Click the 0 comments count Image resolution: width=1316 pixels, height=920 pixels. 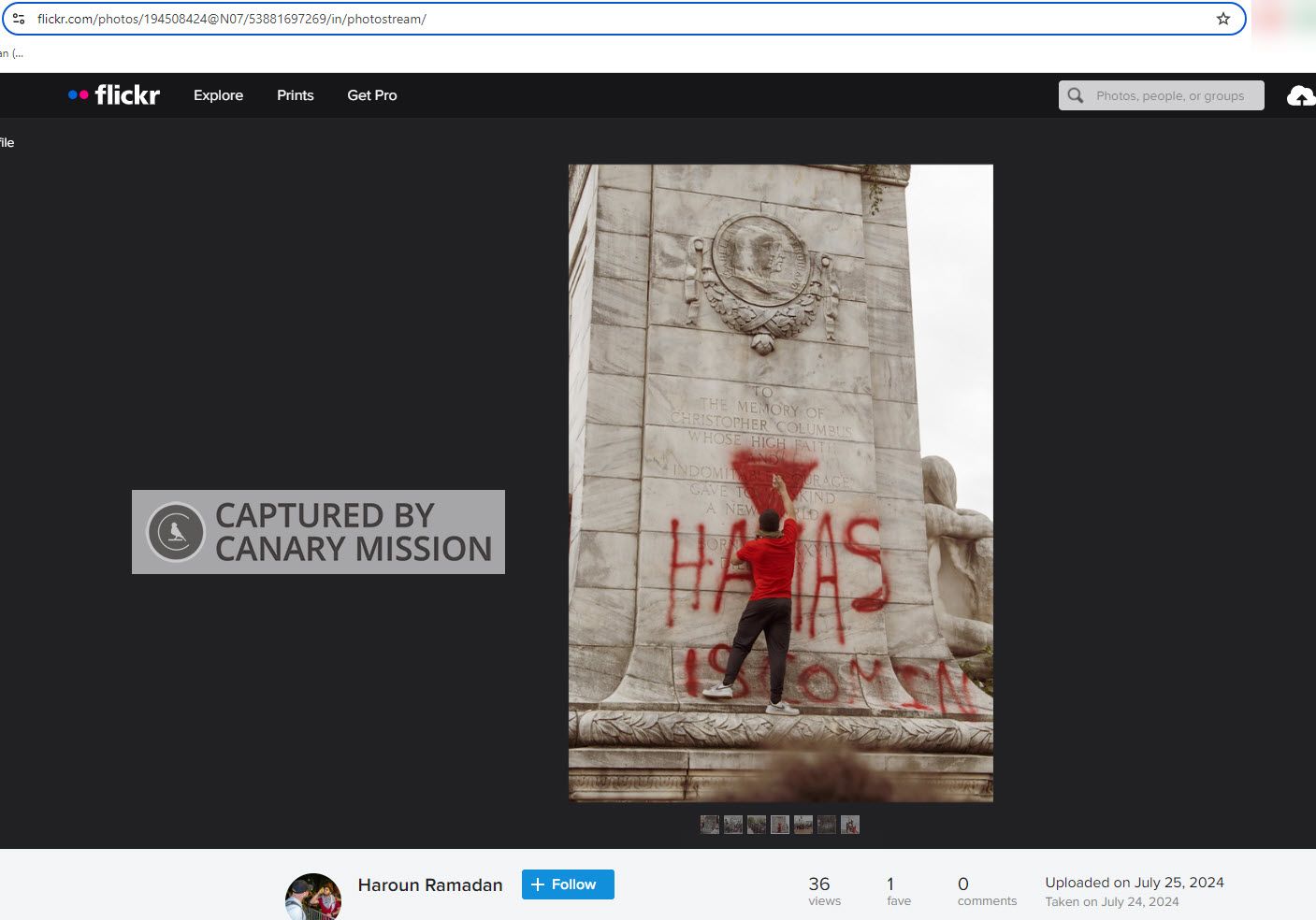point(986,891)
